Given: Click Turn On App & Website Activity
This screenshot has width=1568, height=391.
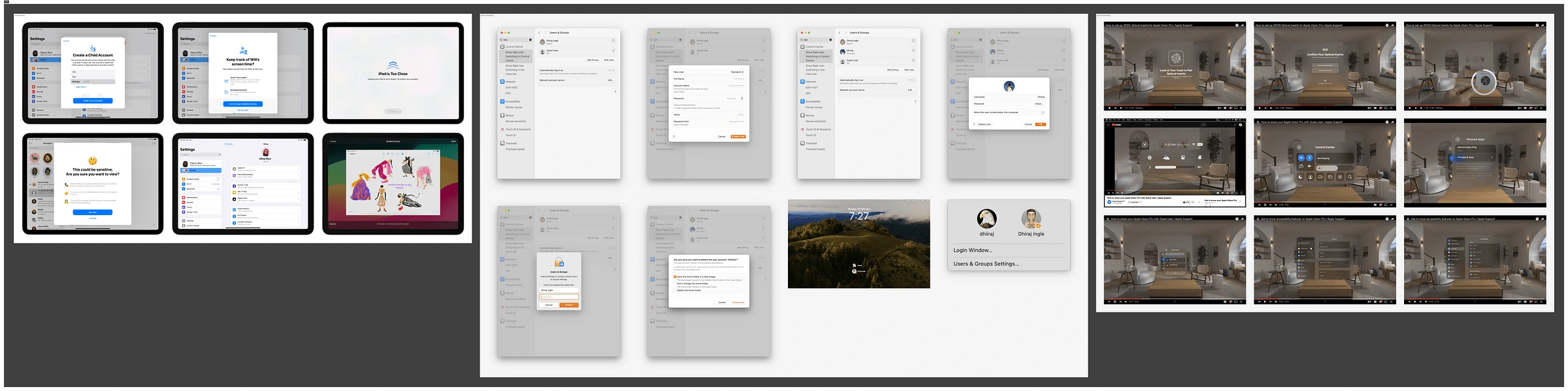Looking at the screenshot, I should 243,104.
